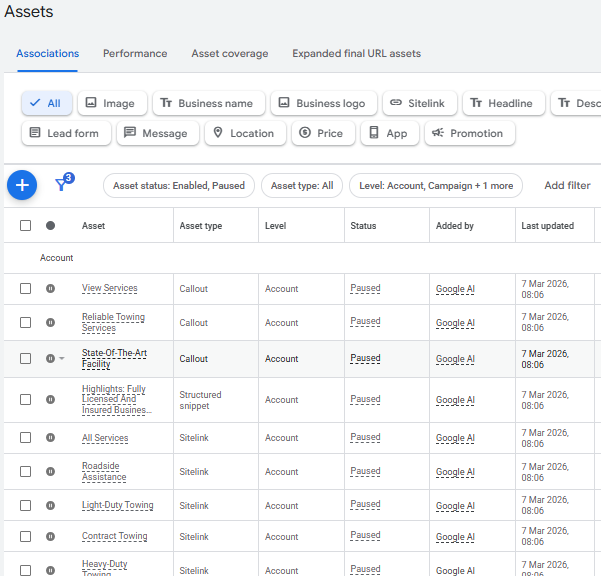Tick the select-all checkbox in table header
Image resolution: width=601 pixels, height=576 pixels.
(x=26, y=226)
